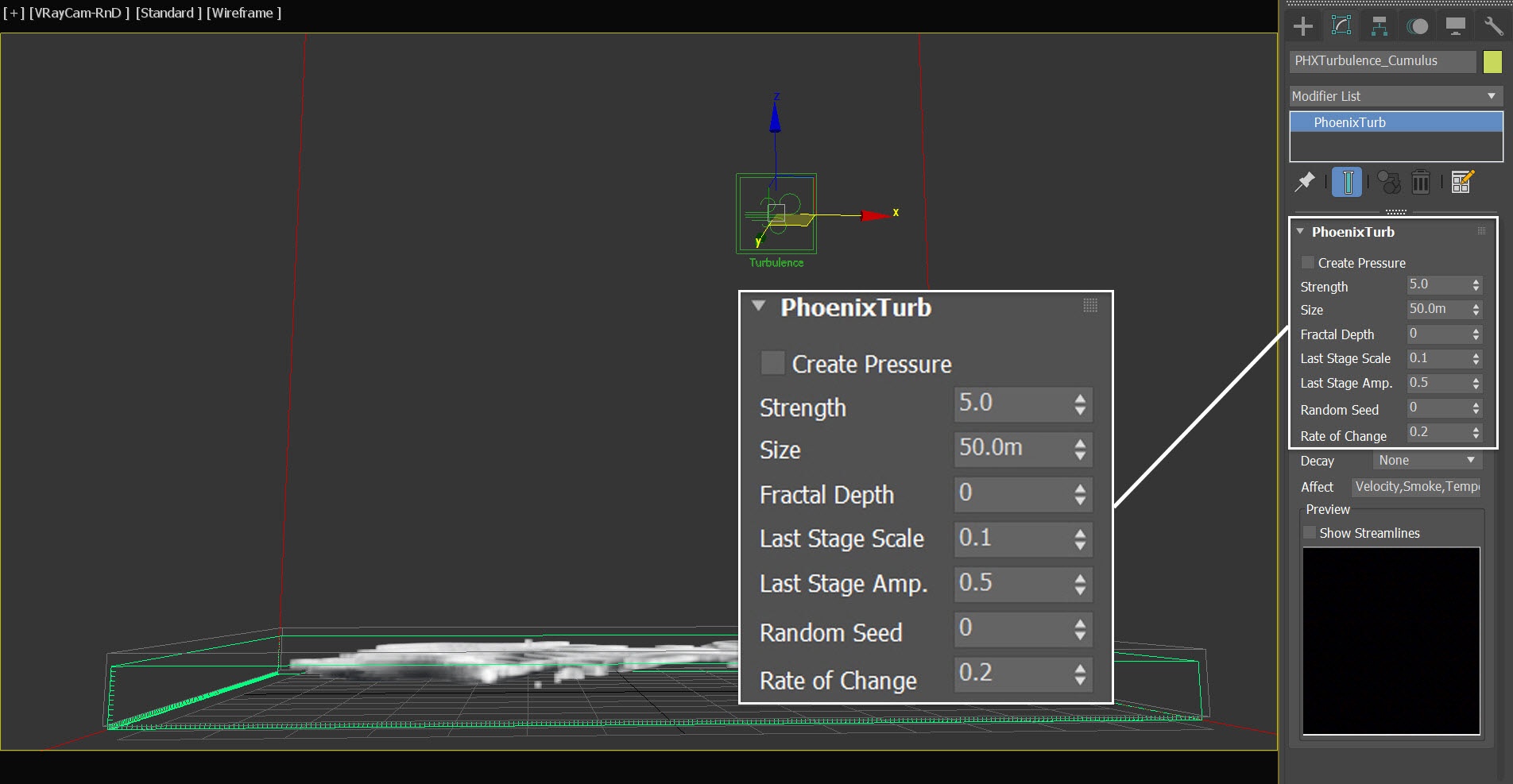Click the Last Stage Amp. field
Image resolution: width=1513 pixels, height=784 pixels.
(1438, 383)
